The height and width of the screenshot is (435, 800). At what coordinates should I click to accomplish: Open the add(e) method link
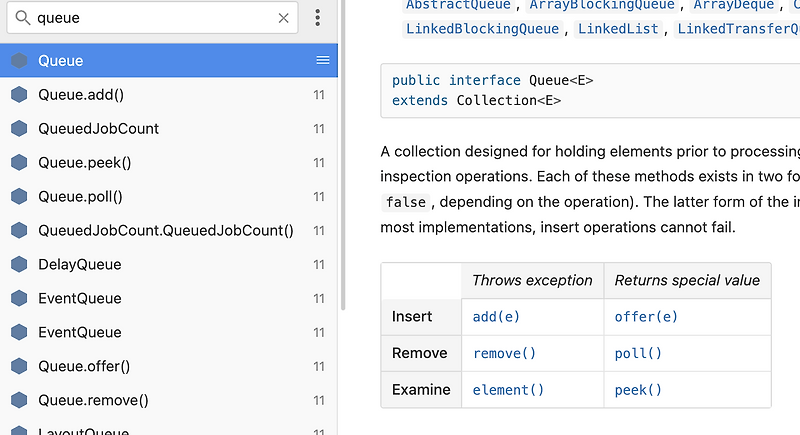496,317
